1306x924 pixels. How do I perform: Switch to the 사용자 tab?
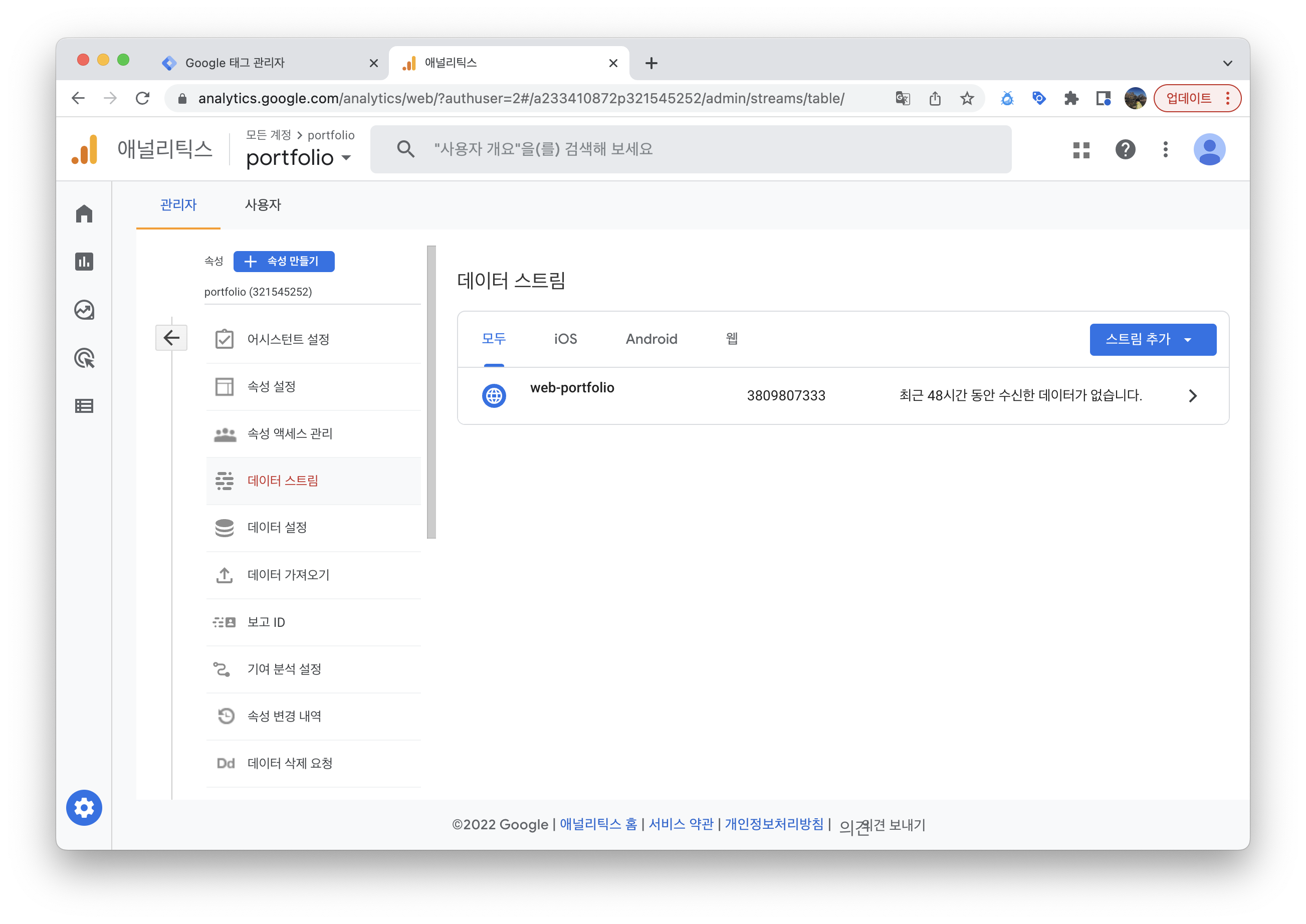262,205
